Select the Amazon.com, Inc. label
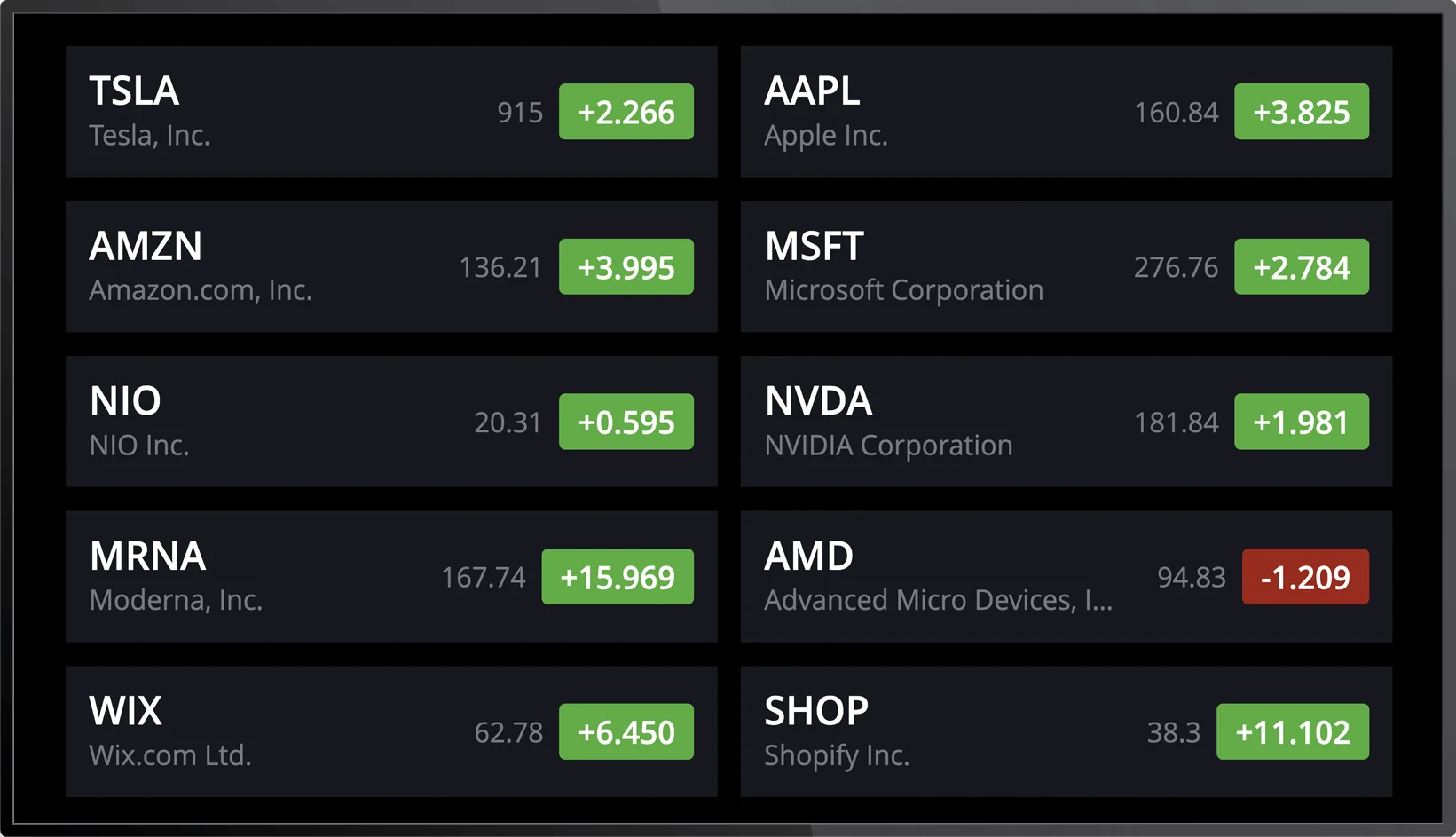1456x837 pixels. (x=201, y=290)
